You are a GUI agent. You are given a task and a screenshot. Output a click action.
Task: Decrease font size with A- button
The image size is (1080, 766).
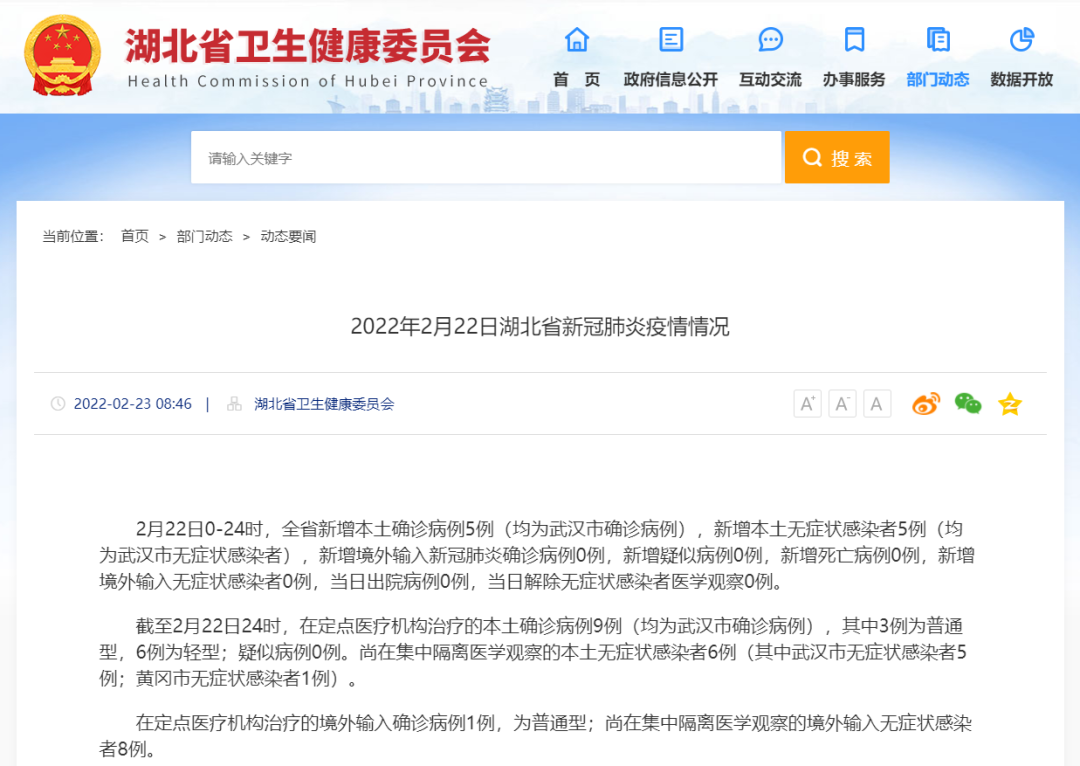(x=842, y=404)
